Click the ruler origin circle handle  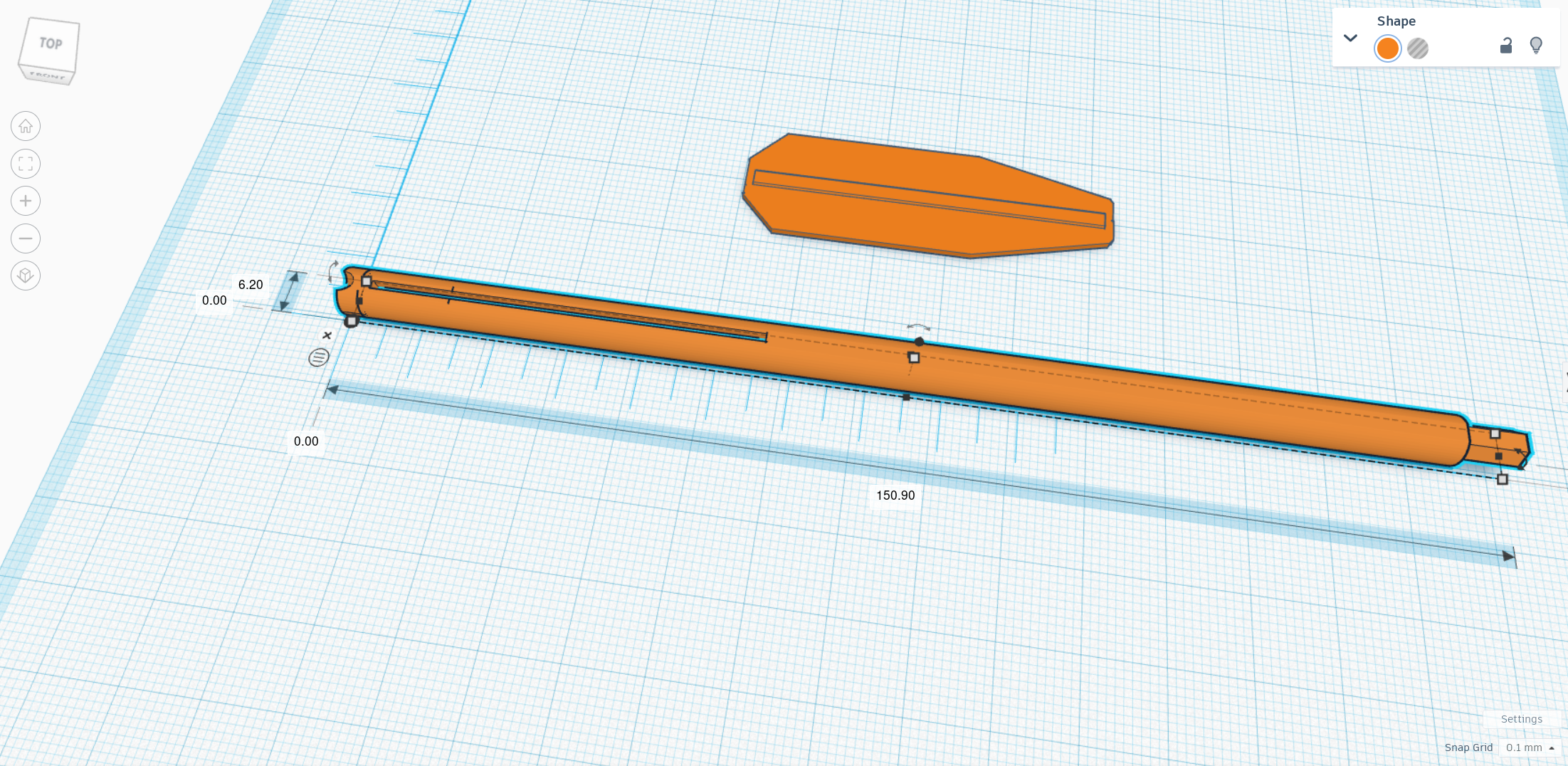[319, 357]
